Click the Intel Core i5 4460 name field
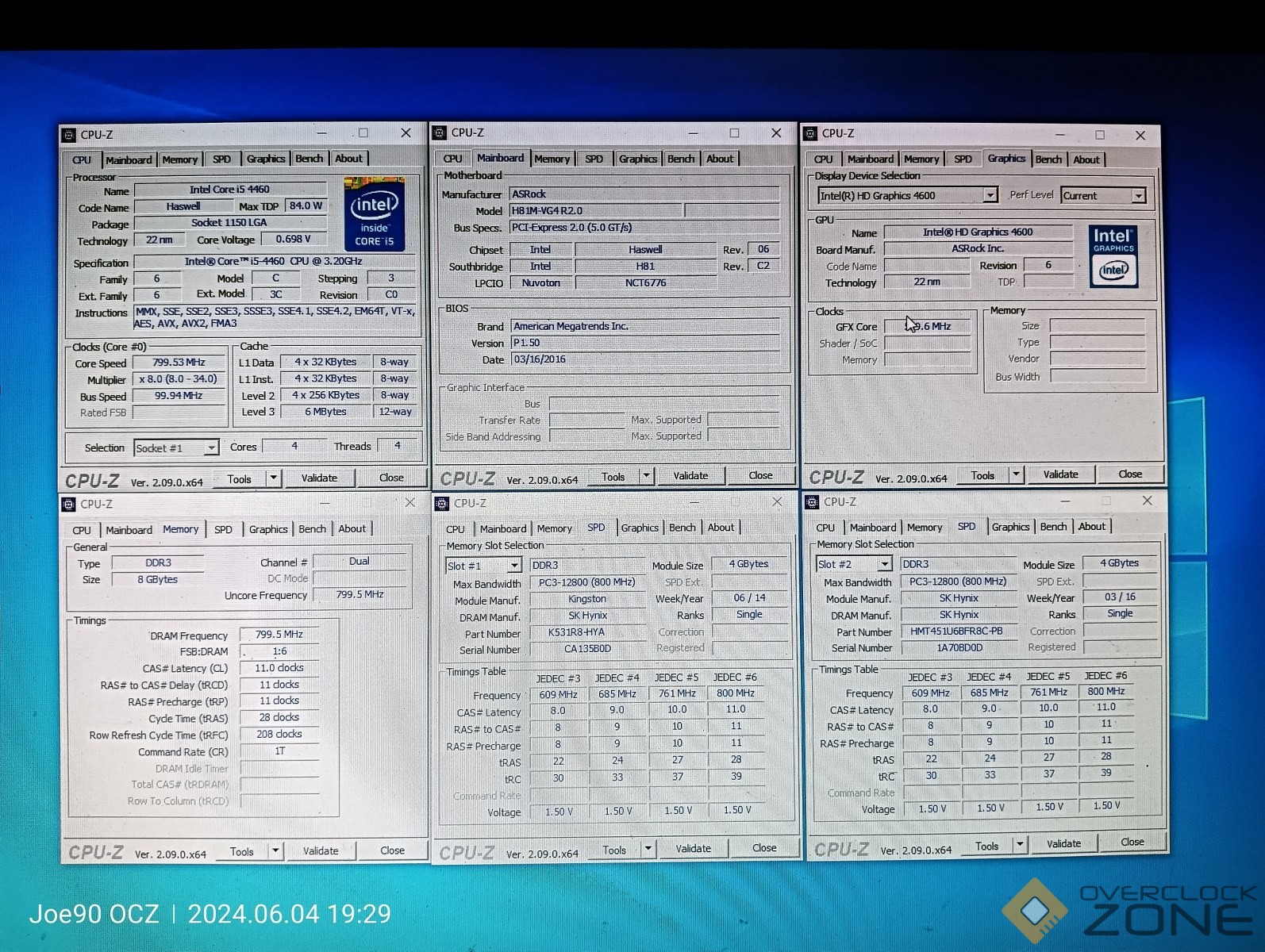Screen dimensions: 1265x952 (230, 190)
